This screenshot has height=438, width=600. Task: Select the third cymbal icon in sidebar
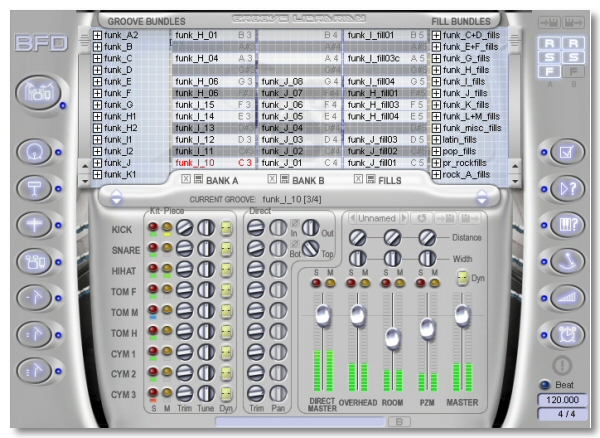pos(34,371)
